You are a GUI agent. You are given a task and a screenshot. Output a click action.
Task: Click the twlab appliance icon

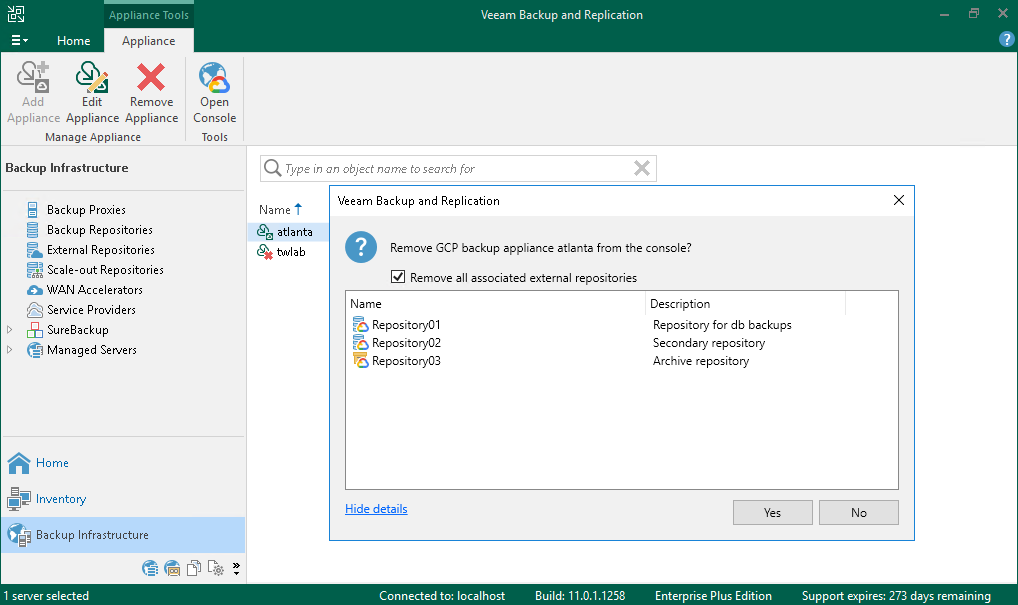(x=265, y=252)
